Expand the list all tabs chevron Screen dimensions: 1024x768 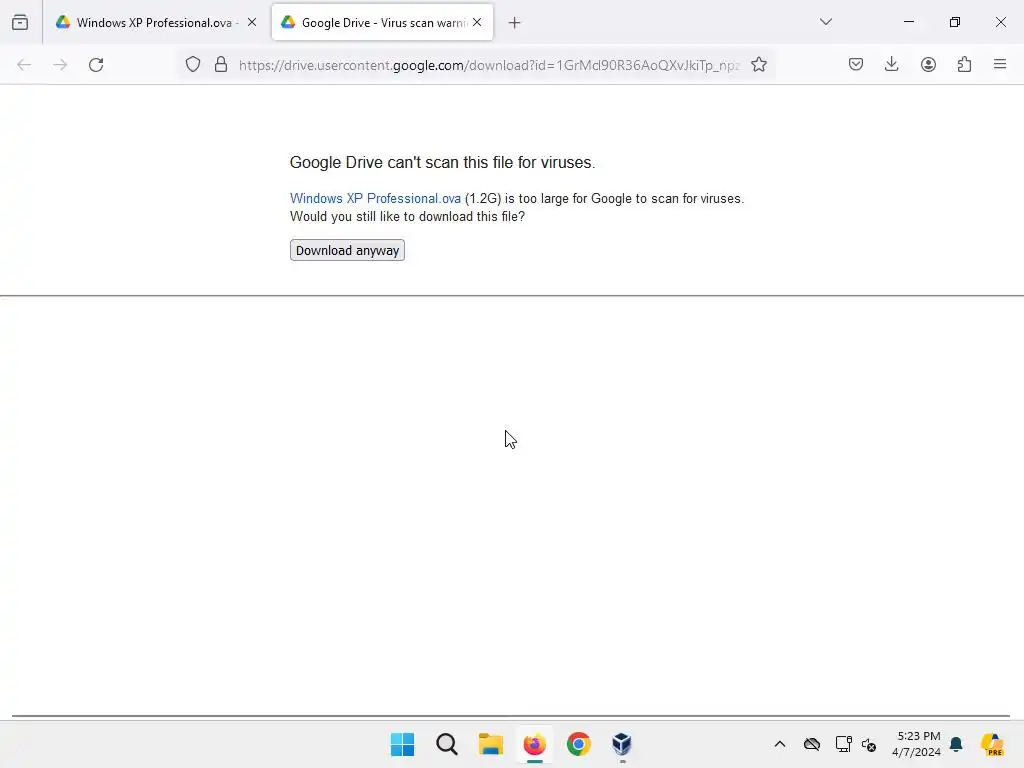pos(826,22)
